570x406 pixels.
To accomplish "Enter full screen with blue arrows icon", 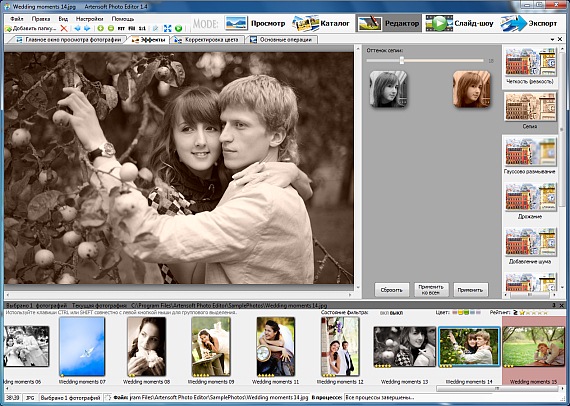I will pyautogui.click(x=168, y=28).
